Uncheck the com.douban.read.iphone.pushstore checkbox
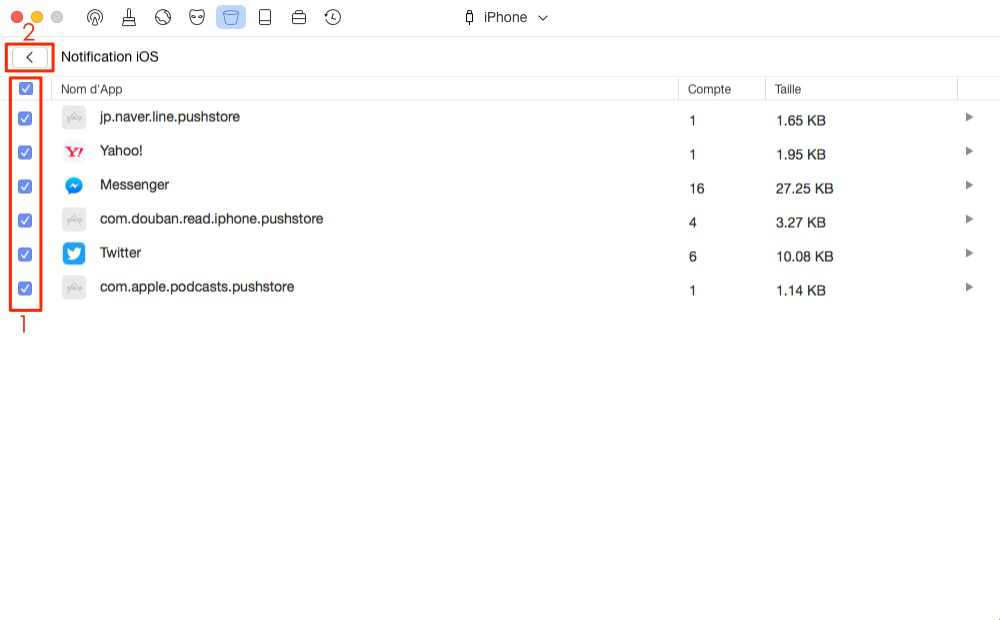The height and width of the screenshot is (620, 1000). [25, 220]
